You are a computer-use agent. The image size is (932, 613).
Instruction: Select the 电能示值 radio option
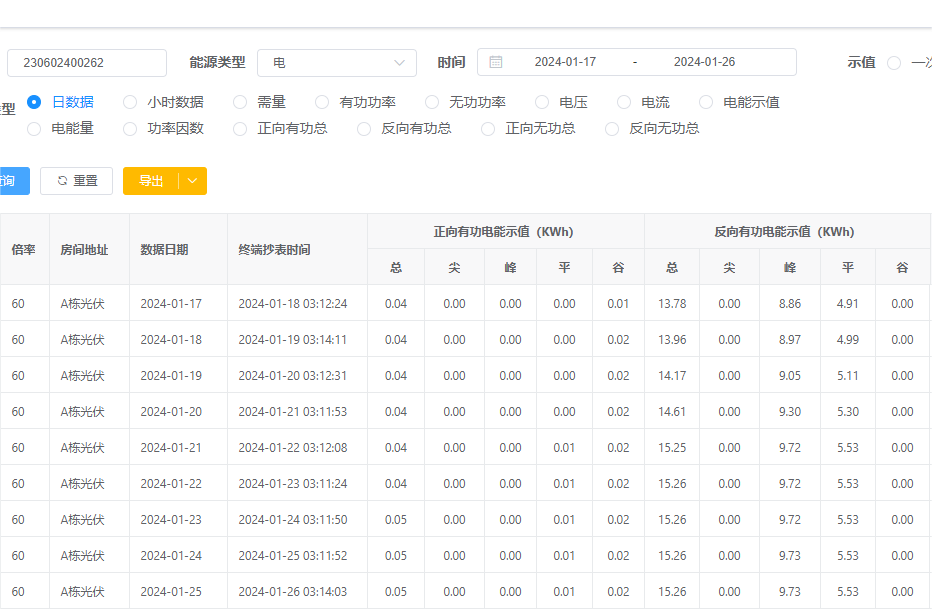tap(706, 102)
